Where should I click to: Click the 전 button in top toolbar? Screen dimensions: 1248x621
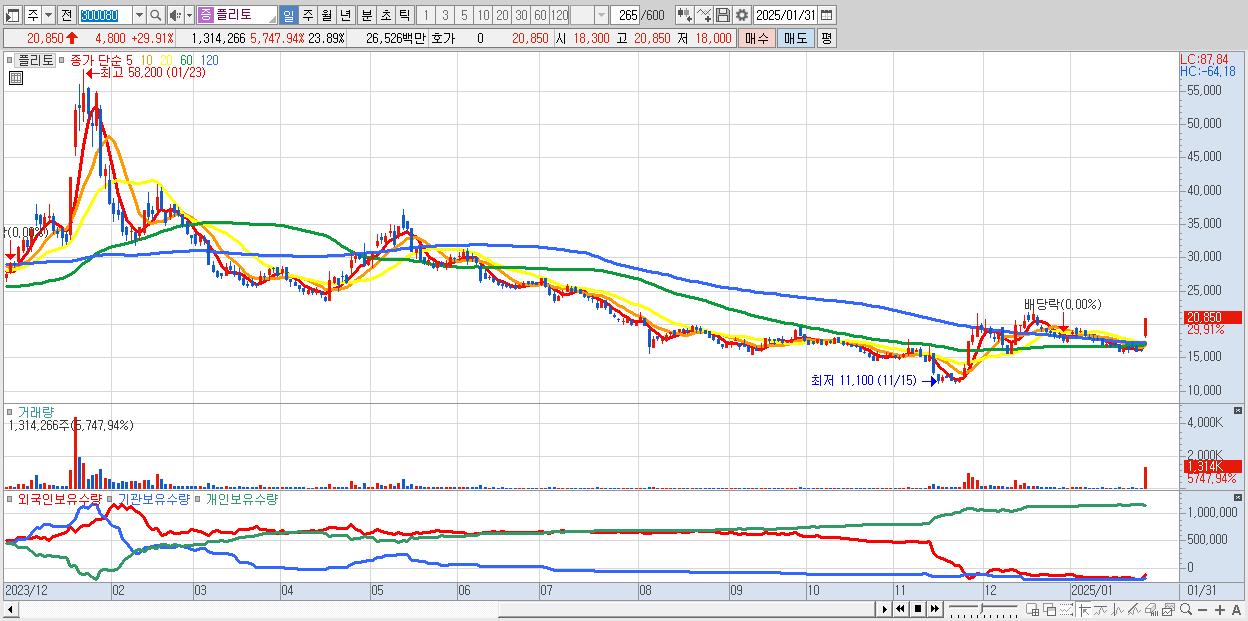[x=66, y=16]
